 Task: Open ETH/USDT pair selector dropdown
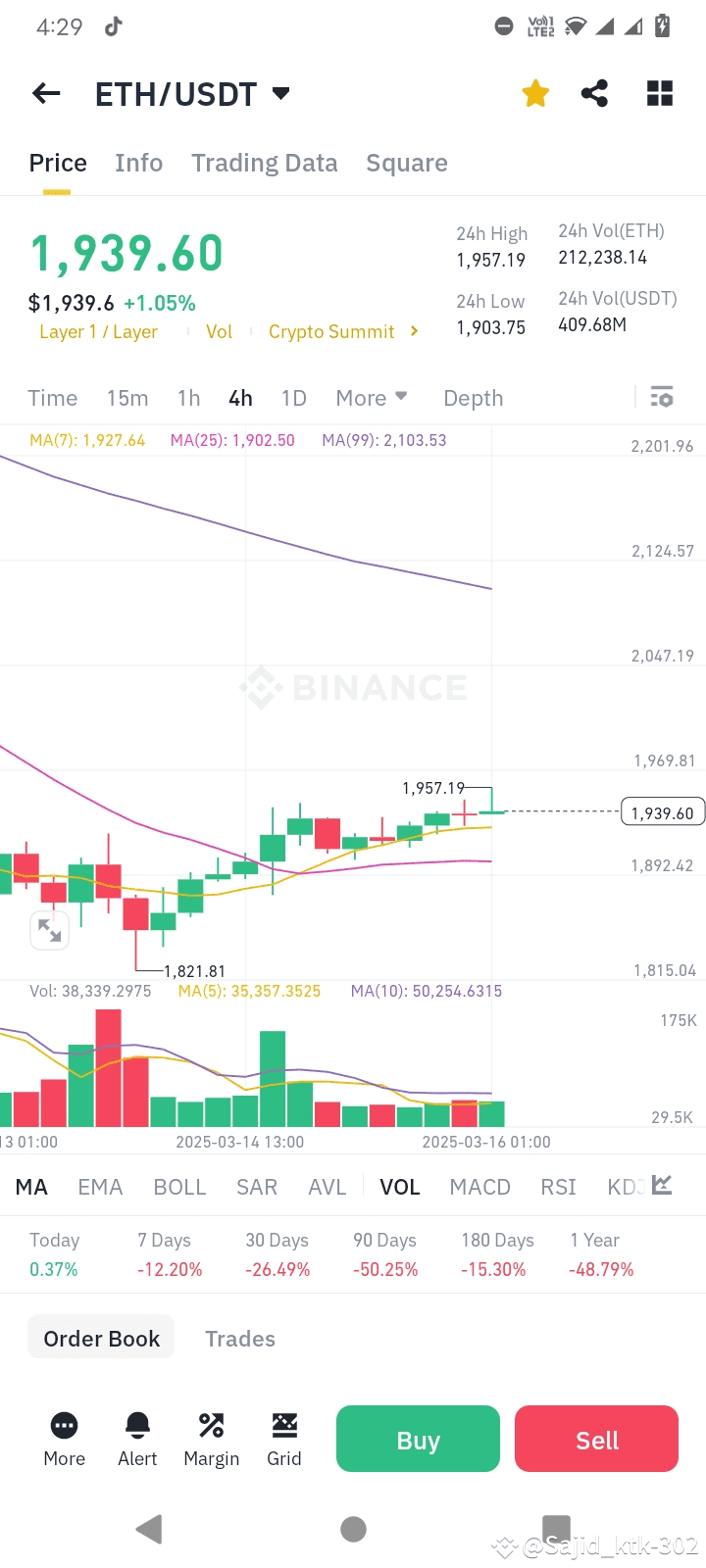click(281, 94)
